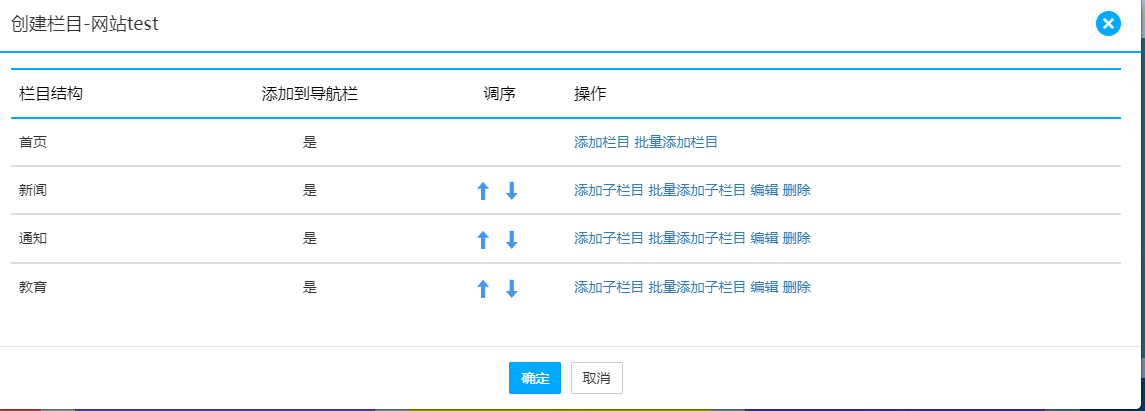
Task: Move 新闻 row down with arrow
Action: [x=512, y=191]
